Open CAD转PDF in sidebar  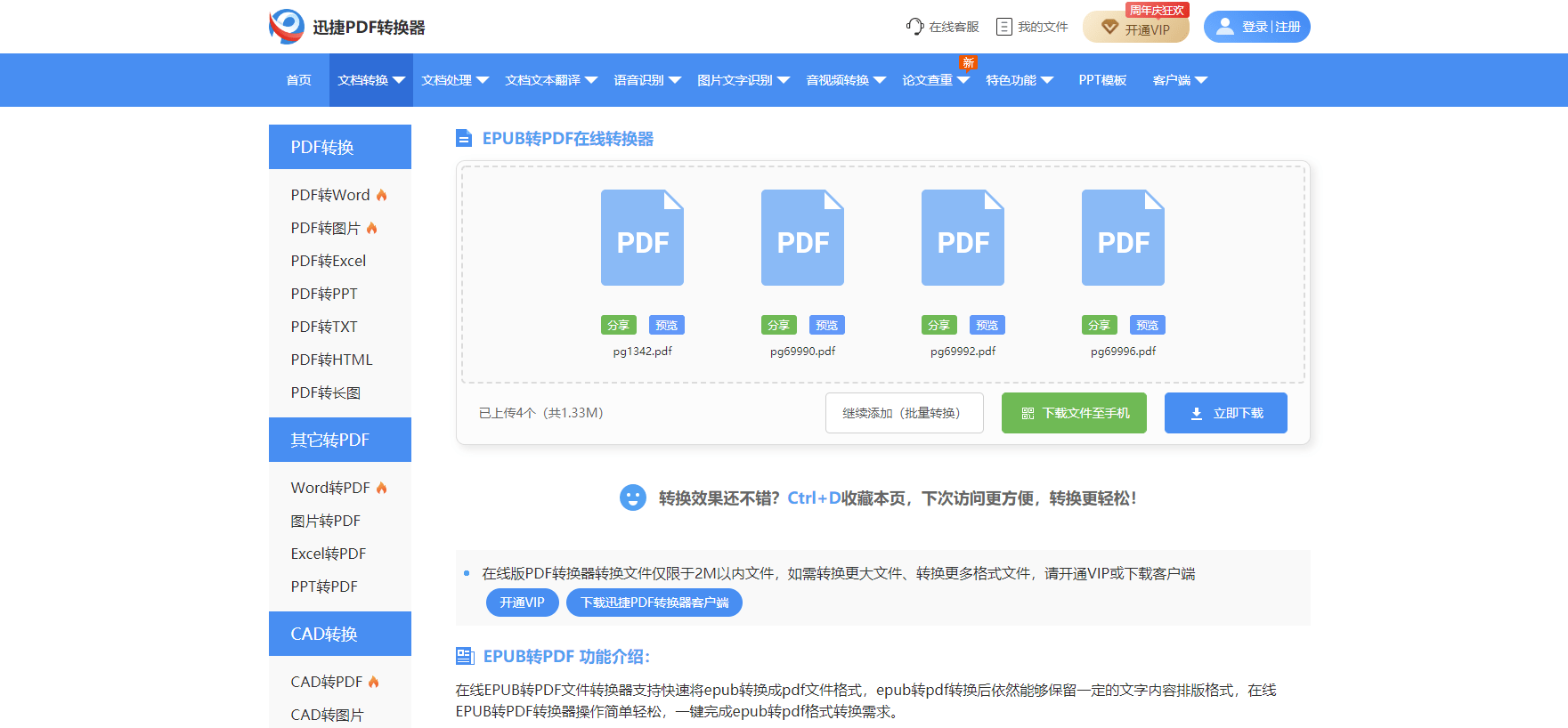(327, 682)
